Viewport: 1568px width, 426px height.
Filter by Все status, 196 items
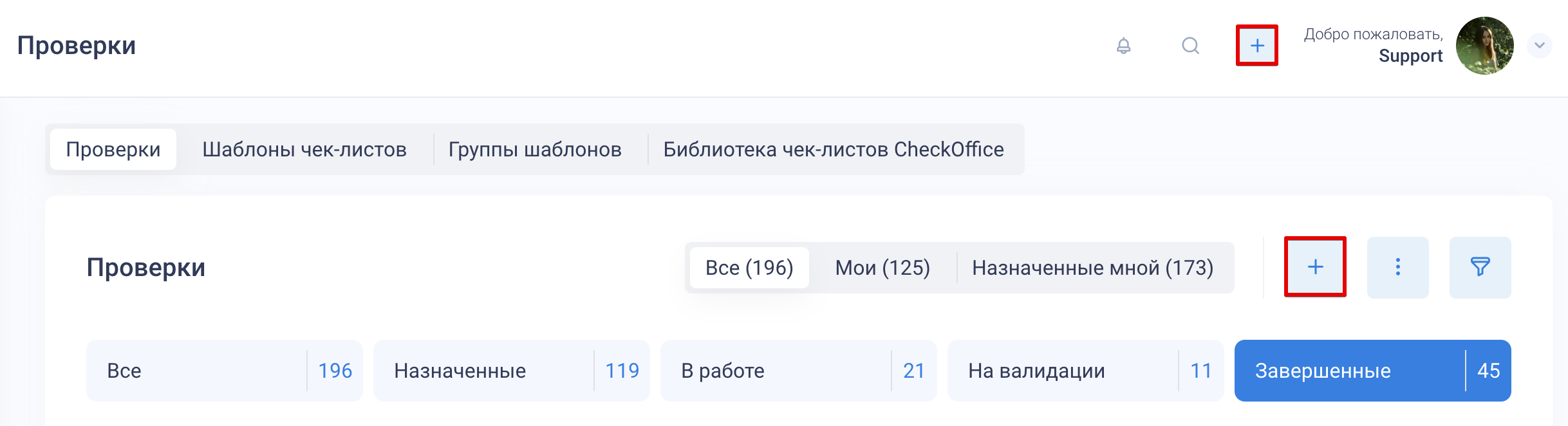224,371
